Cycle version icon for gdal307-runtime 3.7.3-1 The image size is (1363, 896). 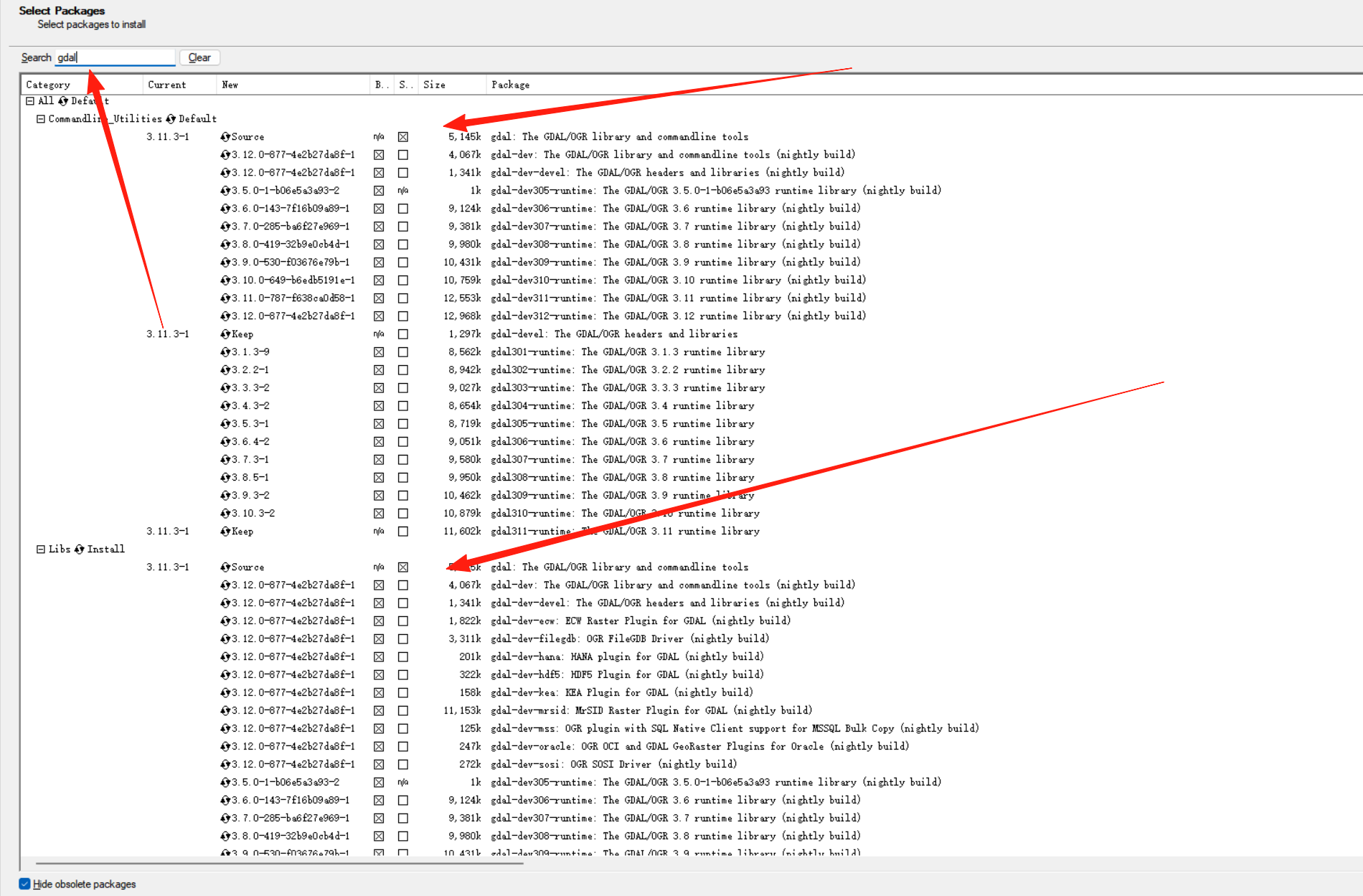pyautogui.click(x=225, y=460)
